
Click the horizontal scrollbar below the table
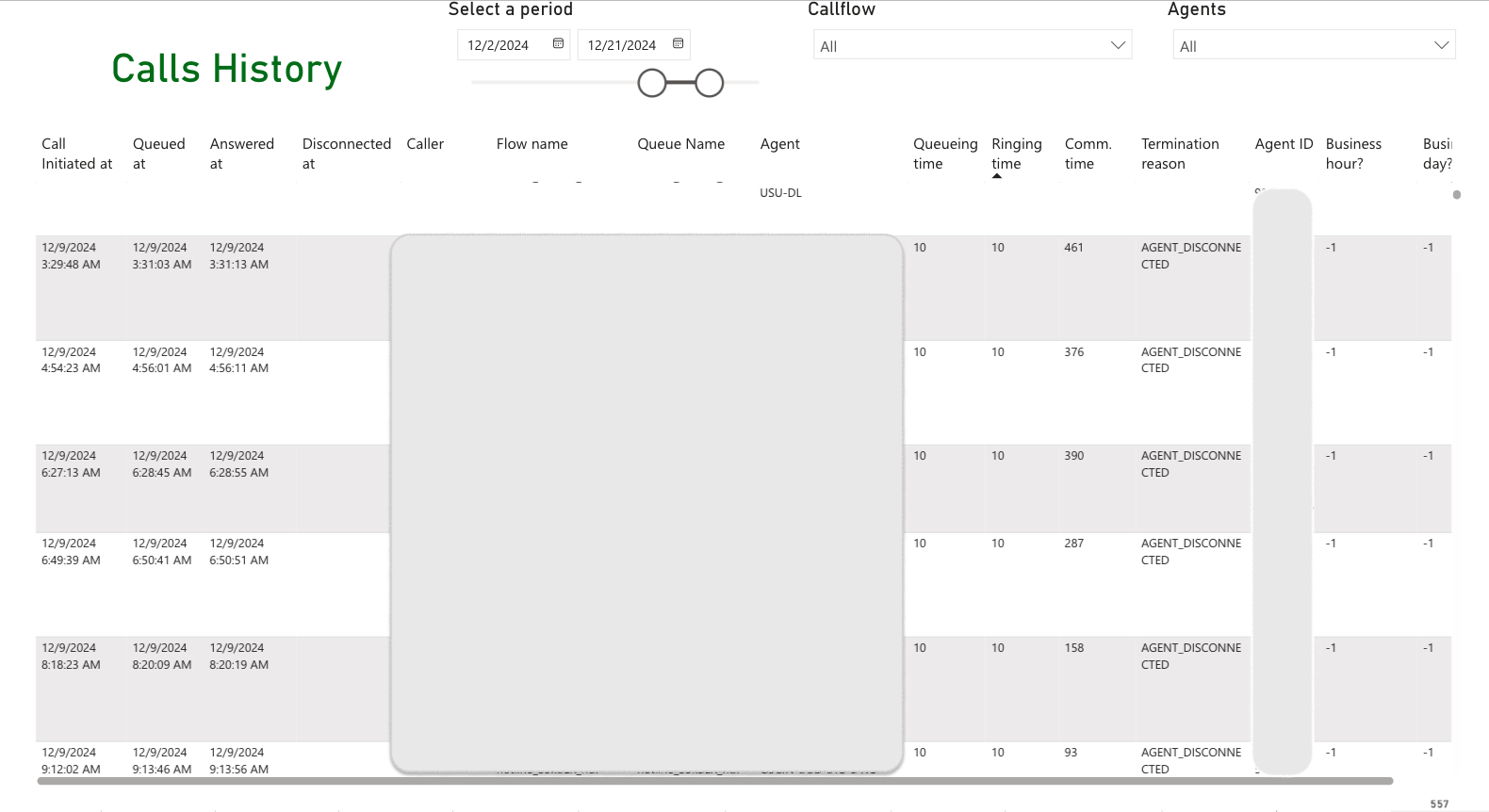(x=714, y=781)
